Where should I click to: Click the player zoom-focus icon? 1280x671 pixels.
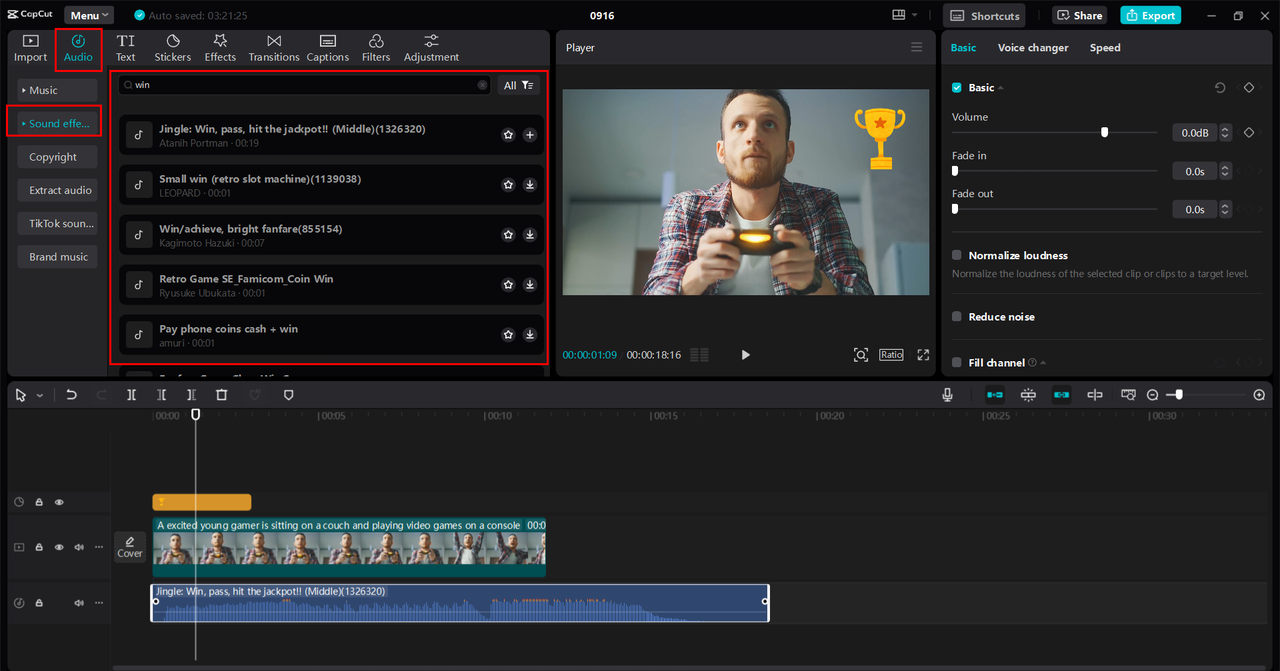861,355
